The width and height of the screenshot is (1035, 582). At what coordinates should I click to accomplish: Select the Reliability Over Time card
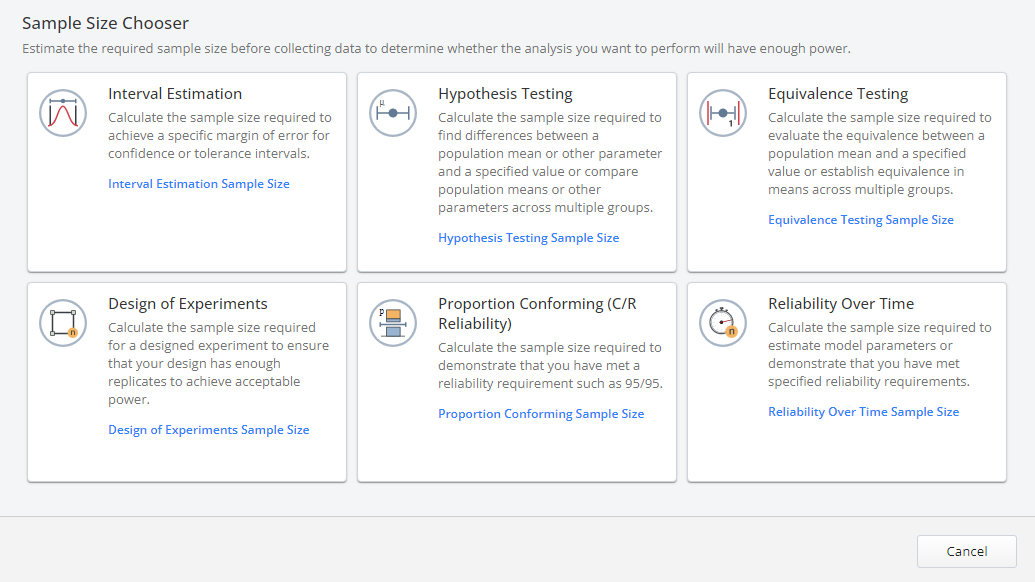(x=846, y=381)
